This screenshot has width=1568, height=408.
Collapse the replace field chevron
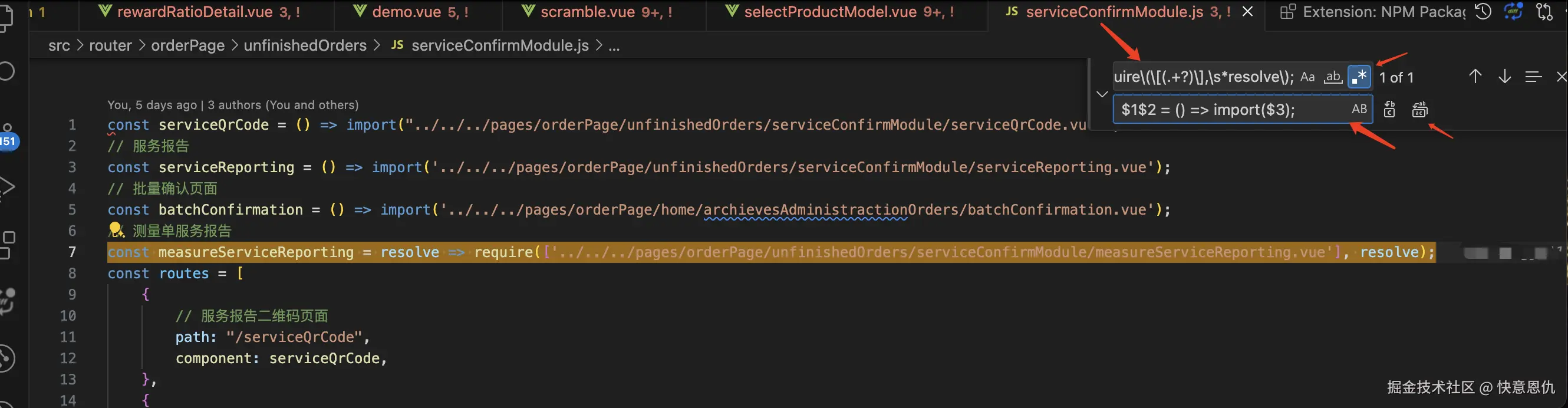click(1102, 94)
